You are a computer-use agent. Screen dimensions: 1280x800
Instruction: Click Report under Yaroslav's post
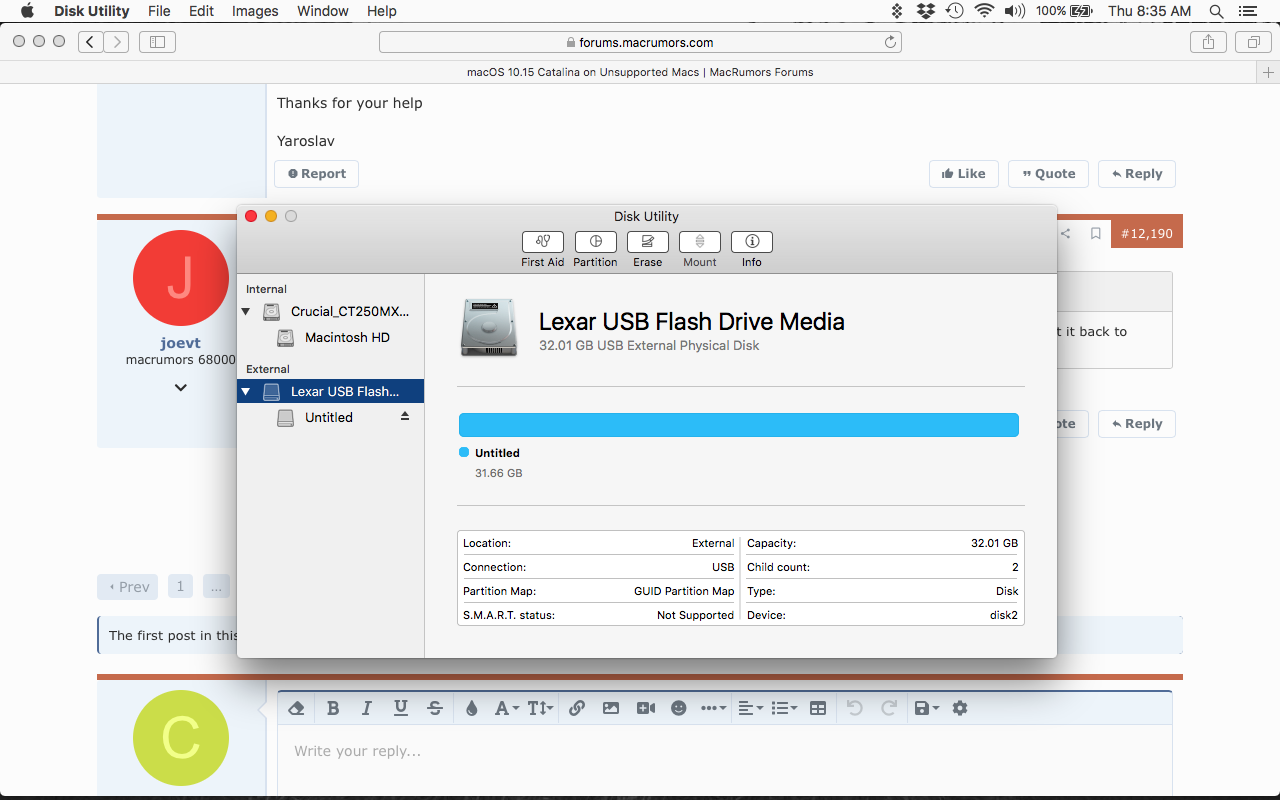tap(317, 174)
